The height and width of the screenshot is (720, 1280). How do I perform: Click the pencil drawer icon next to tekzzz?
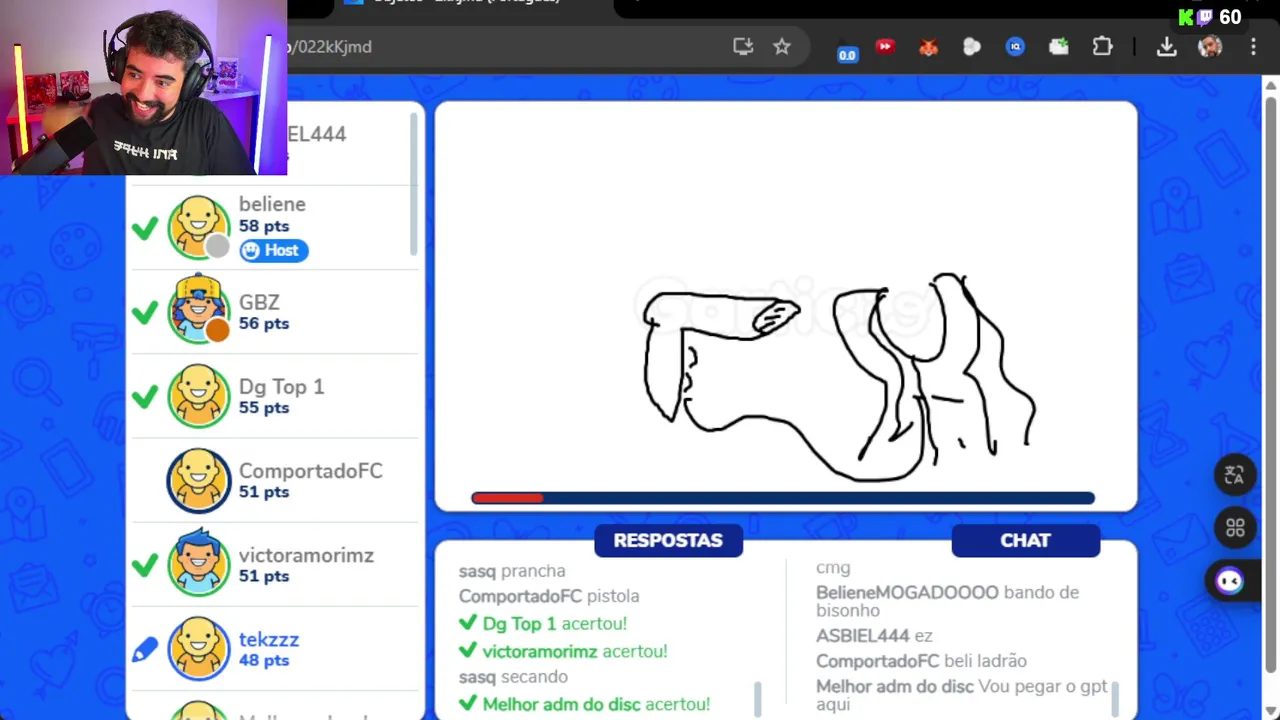coord(145,650)
